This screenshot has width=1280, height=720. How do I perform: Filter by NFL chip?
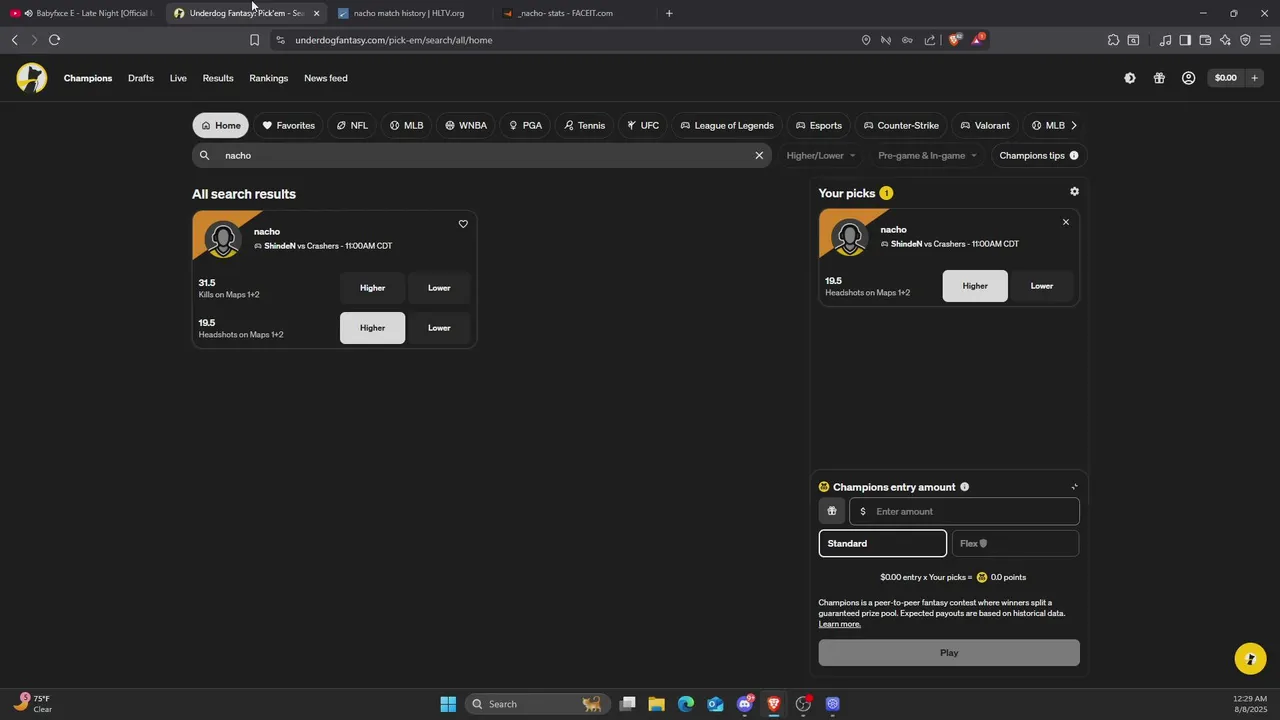(x=352, y=125)
